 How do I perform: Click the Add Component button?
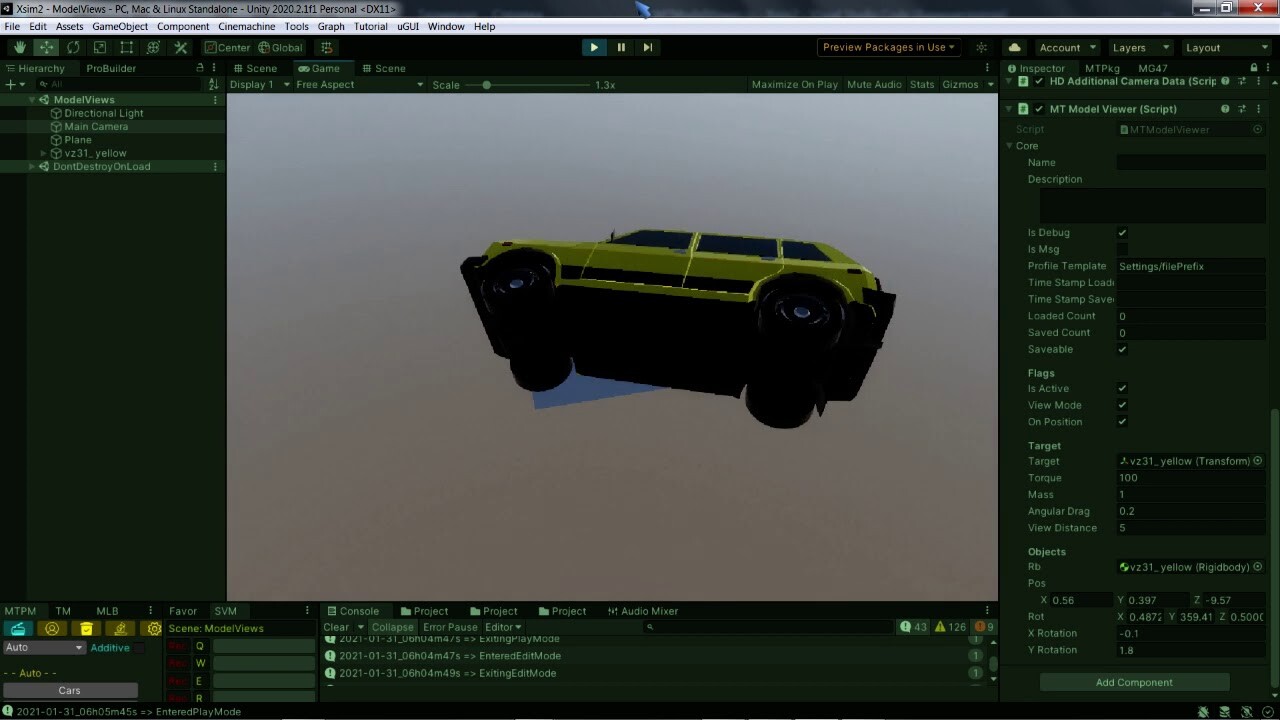(x=1132, y=682)
